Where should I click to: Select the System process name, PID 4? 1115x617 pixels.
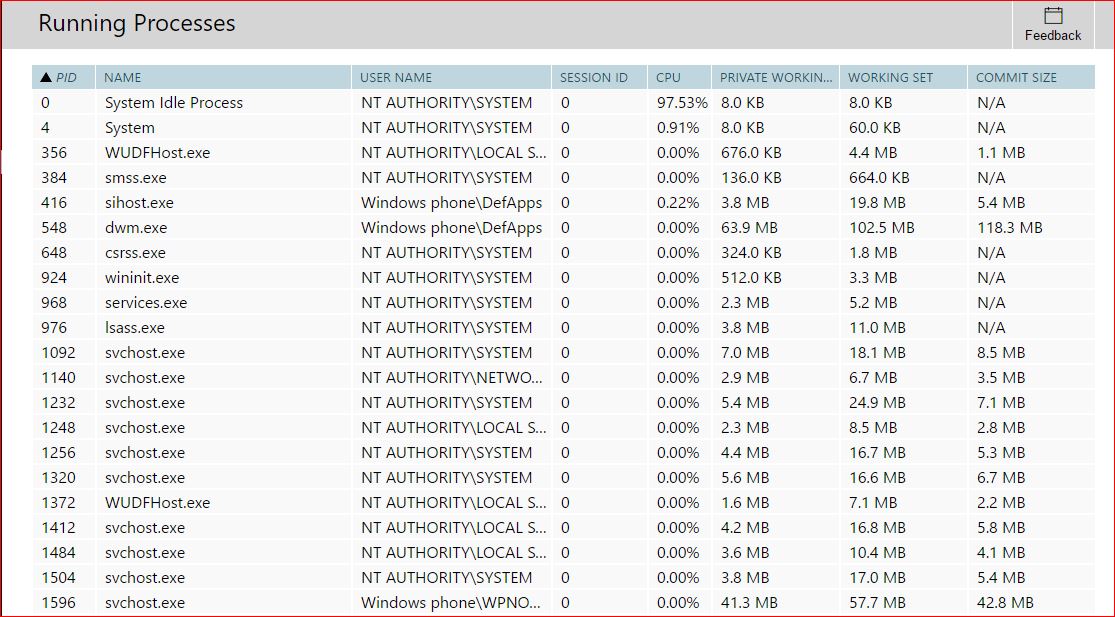tap(129, 128)
